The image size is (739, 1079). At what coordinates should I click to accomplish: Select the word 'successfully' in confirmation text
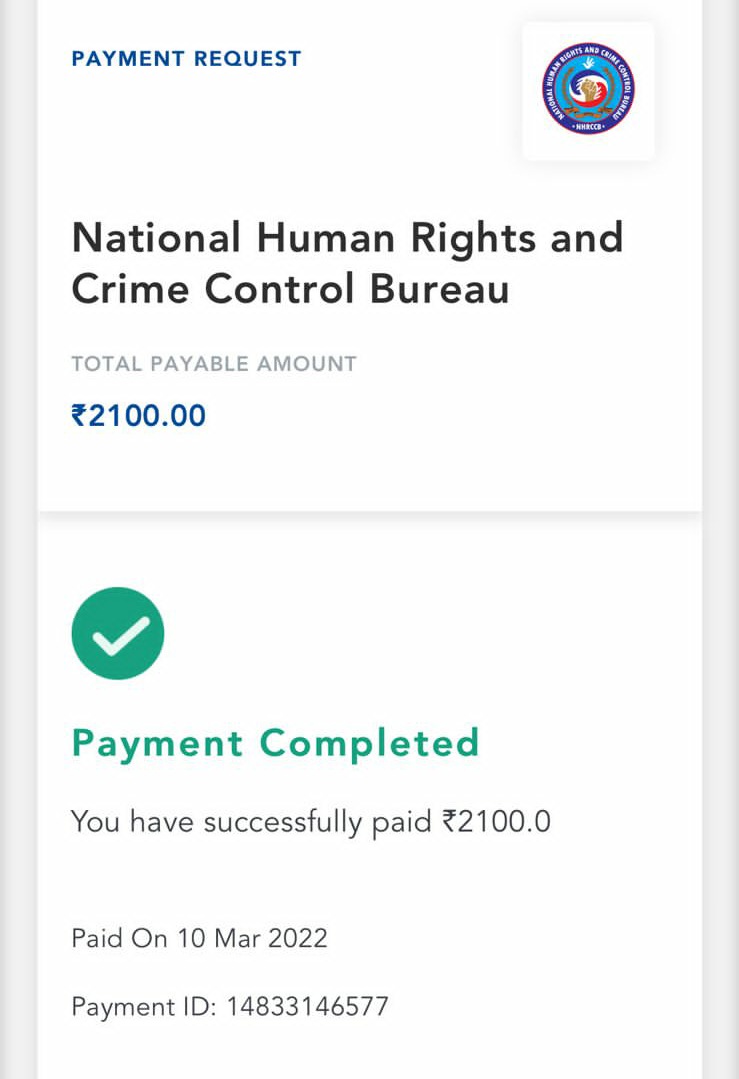click(283, 822)
